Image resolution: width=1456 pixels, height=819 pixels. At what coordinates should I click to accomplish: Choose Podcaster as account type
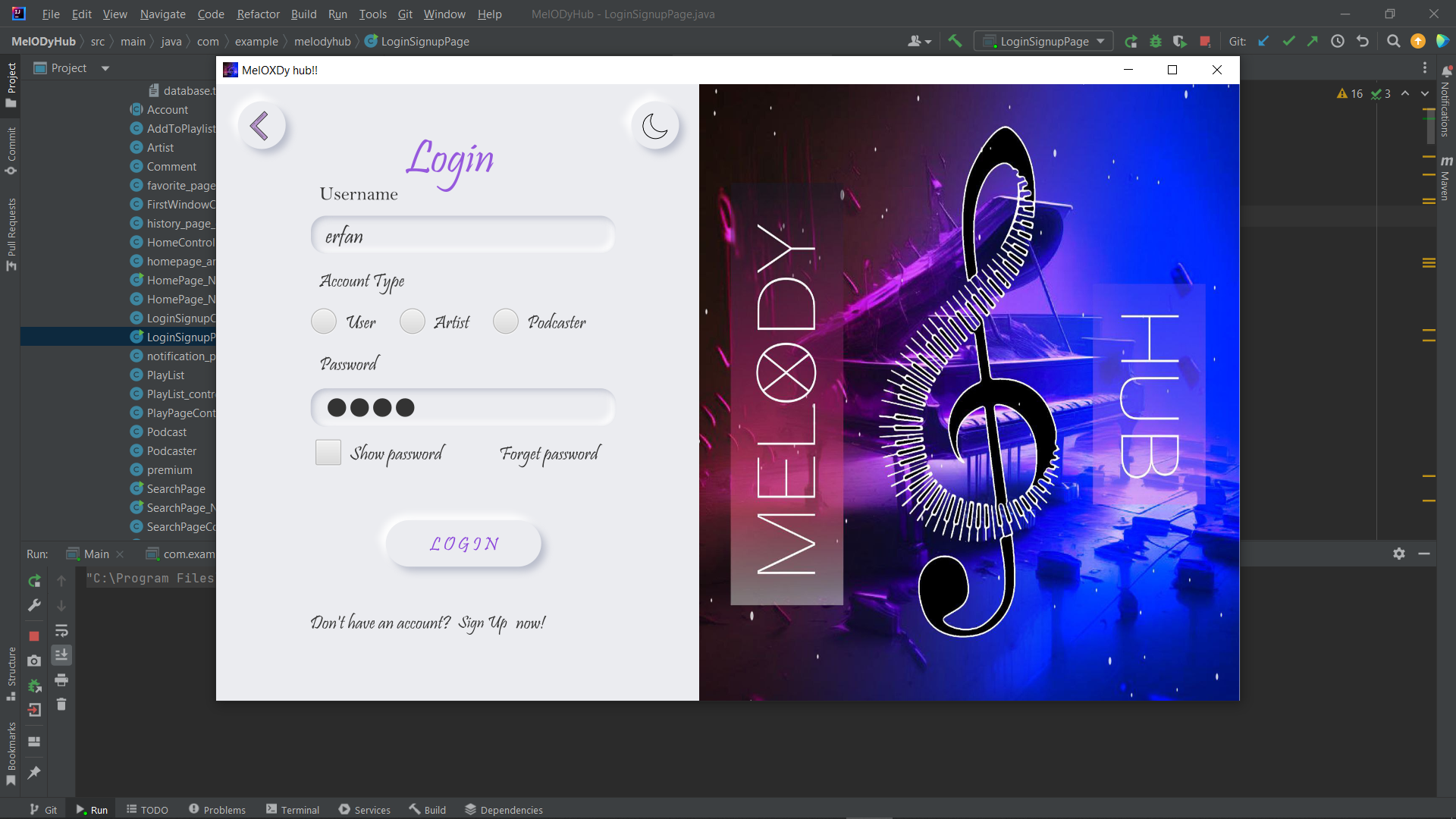[504, 321]
